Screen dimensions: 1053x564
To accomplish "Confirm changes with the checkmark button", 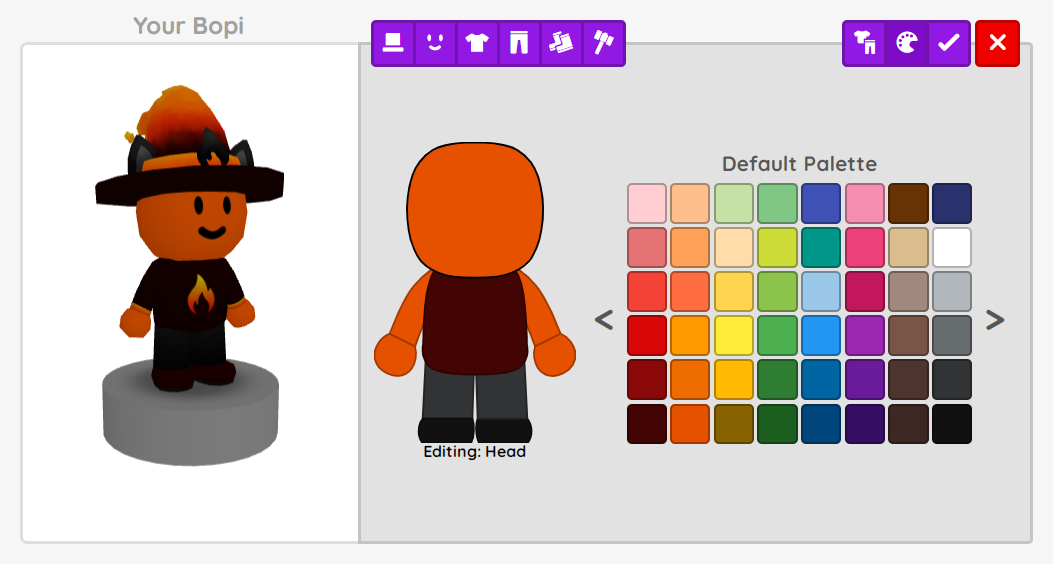I will [948, 44].
